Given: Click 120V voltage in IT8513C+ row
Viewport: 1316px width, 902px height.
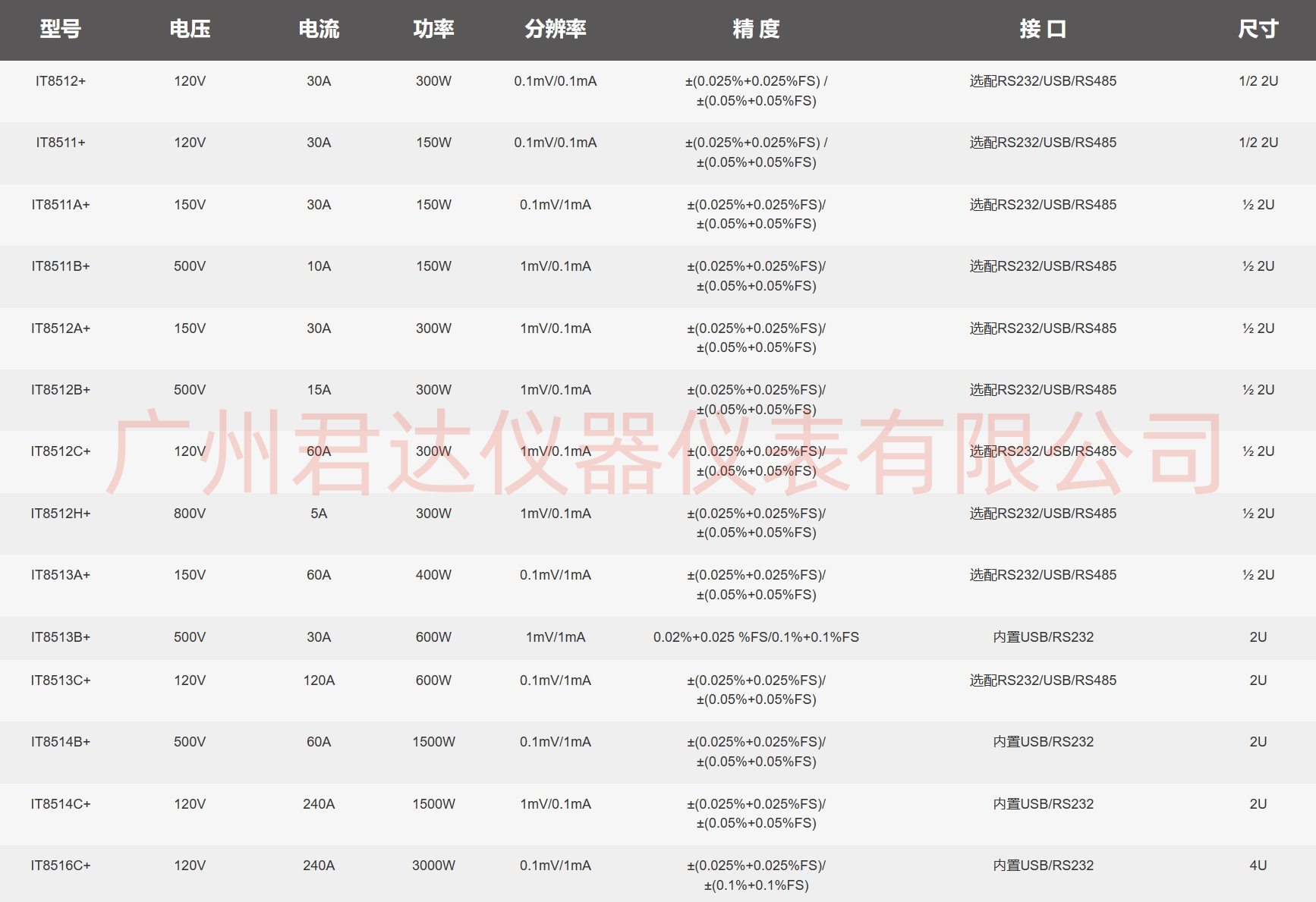Looking at the screenshot, I should [190, 680].
